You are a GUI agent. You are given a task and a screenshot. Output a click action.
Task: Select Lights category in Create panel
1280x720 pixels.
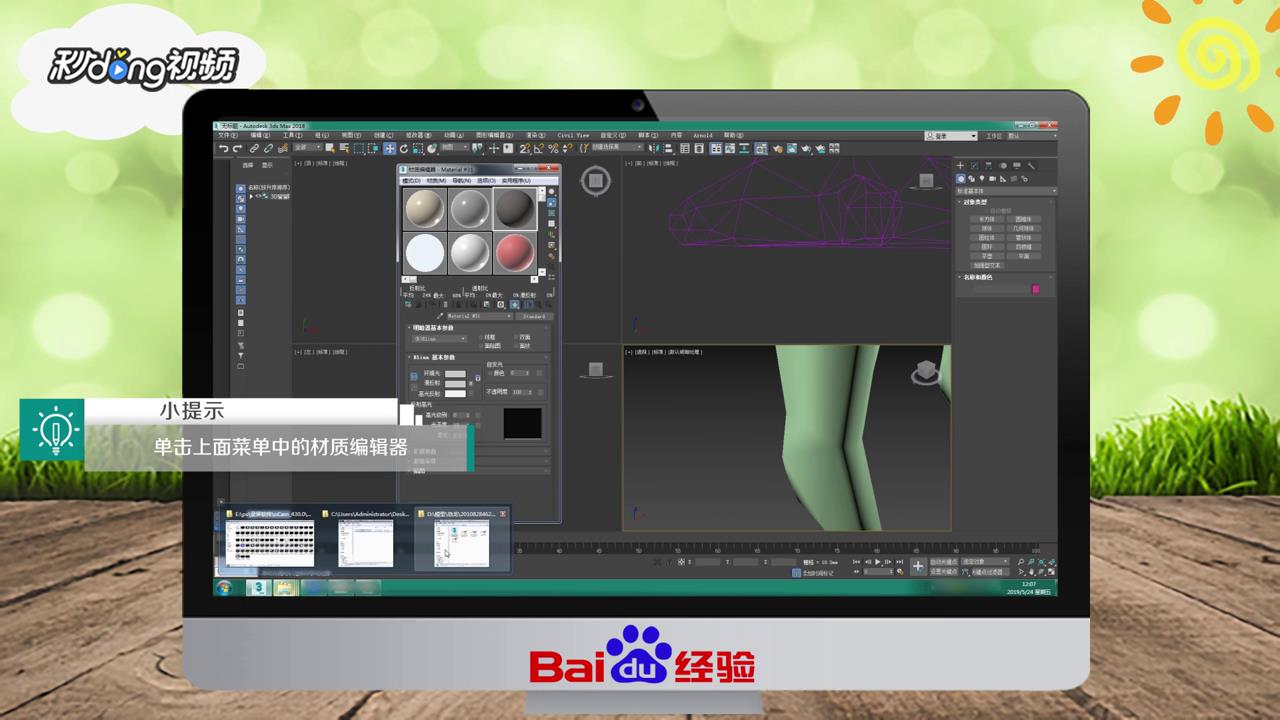(981, 179)
